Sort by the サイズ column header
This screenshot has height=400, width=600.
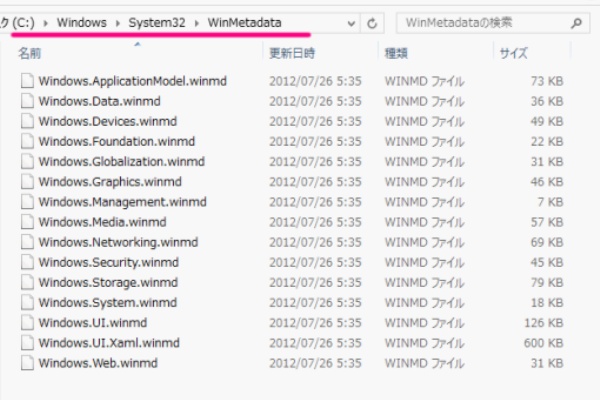tap(514, 53)
